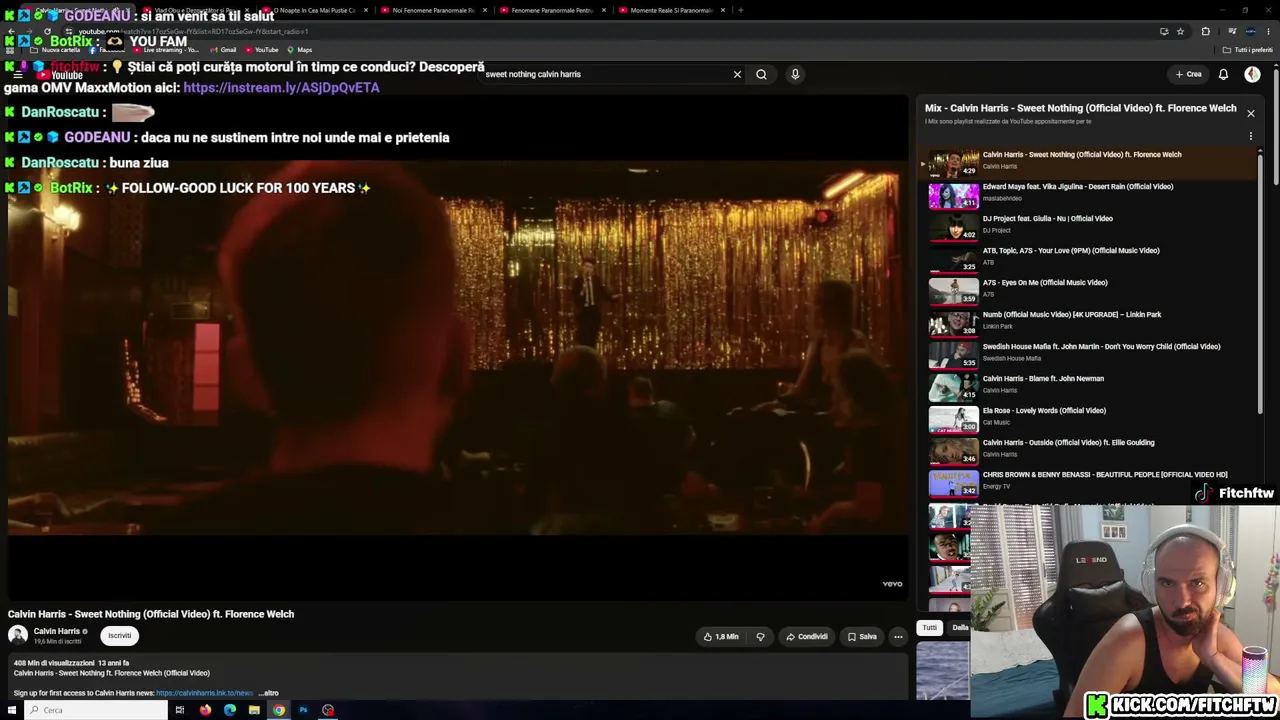Play 'ATB, Topic, A7S - Your Love (9PM)'
The height and width of the screenshot is (720, 1280).
[x=1090, y=259]
